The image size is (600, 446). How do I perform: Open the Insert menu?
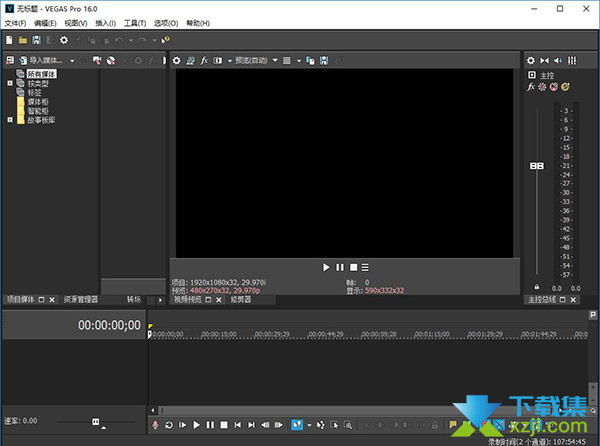point(105,23)
